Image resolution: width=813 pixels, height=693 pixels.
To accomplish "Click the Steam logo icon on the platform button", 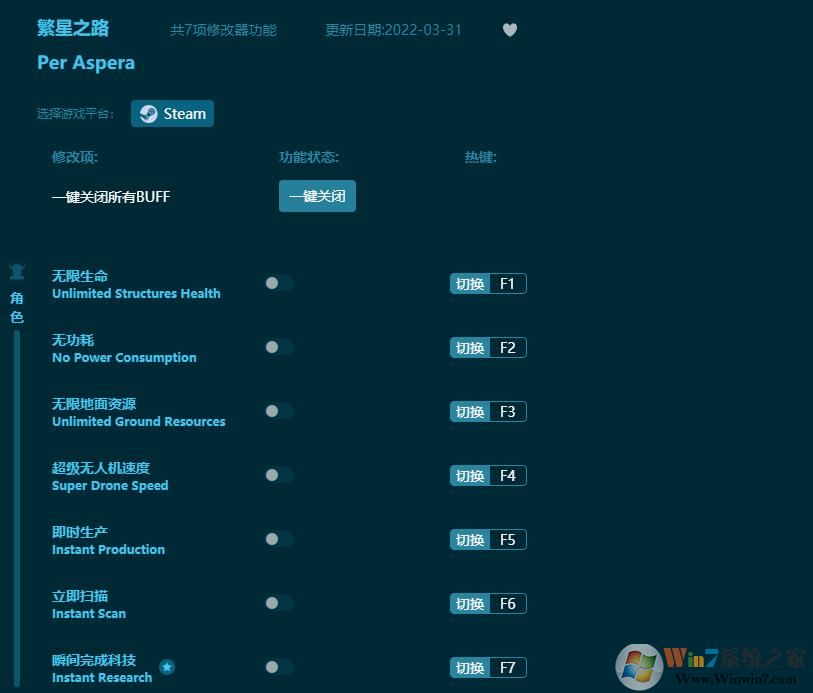I will click(x=149, y=113).
